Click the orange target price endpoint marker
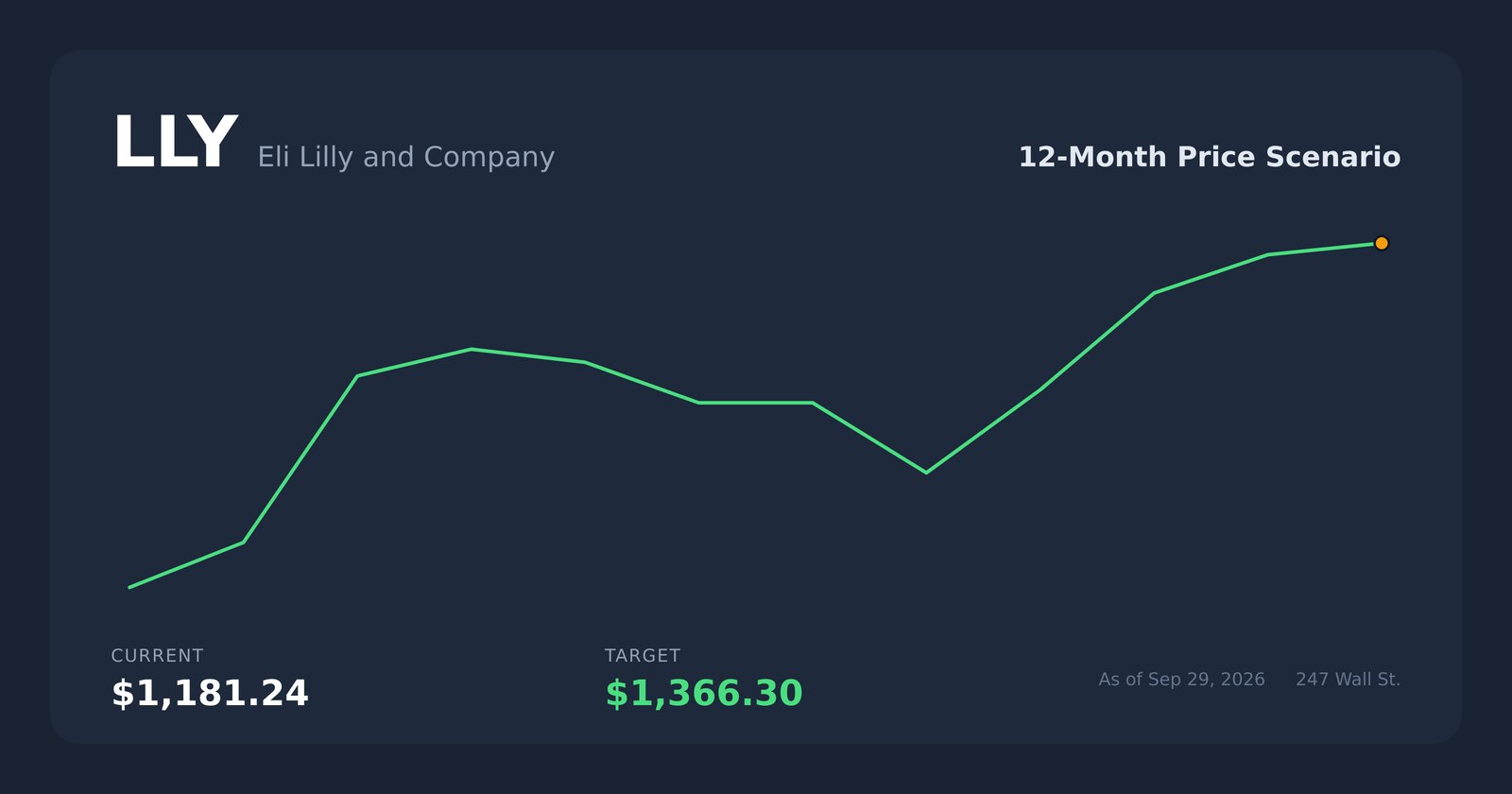 (1381, 243)
